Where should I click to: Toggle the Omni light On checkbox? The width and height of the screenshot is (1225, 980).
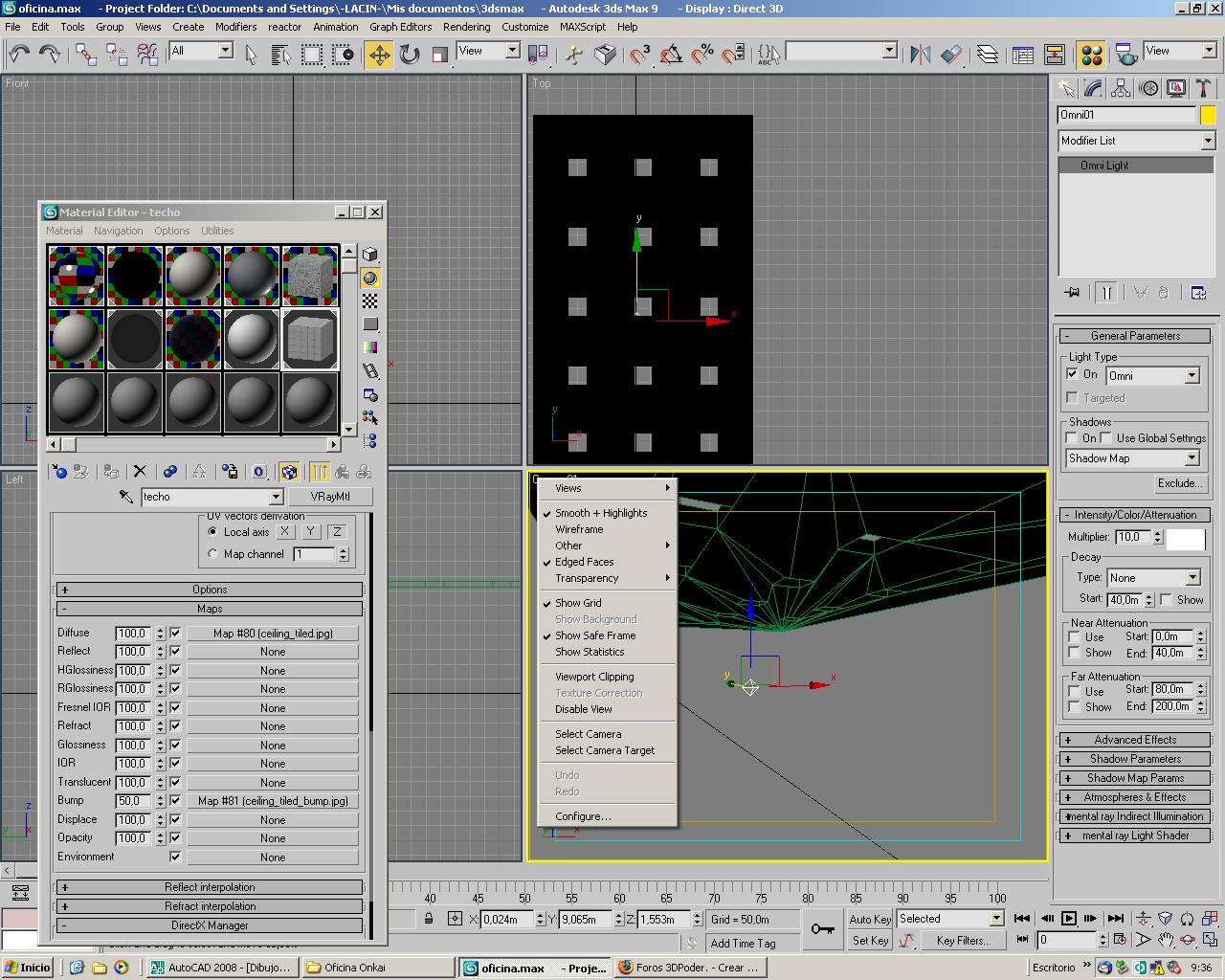click(1072, 374)
